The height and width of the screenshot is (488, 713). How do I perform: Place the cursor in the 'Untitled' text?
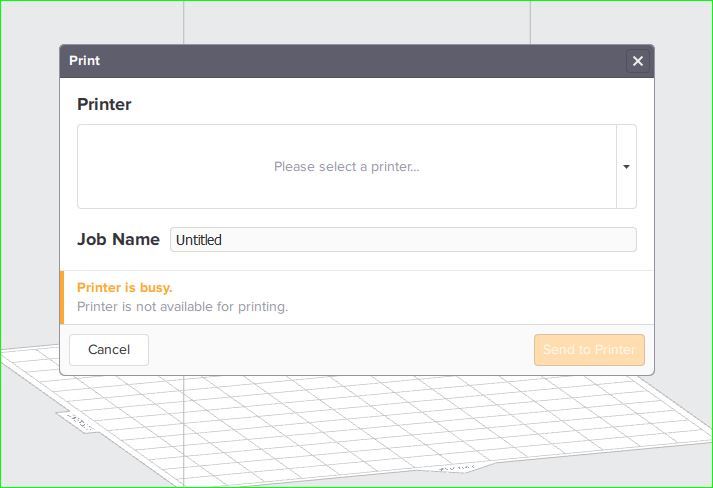(x=199, y=240)
